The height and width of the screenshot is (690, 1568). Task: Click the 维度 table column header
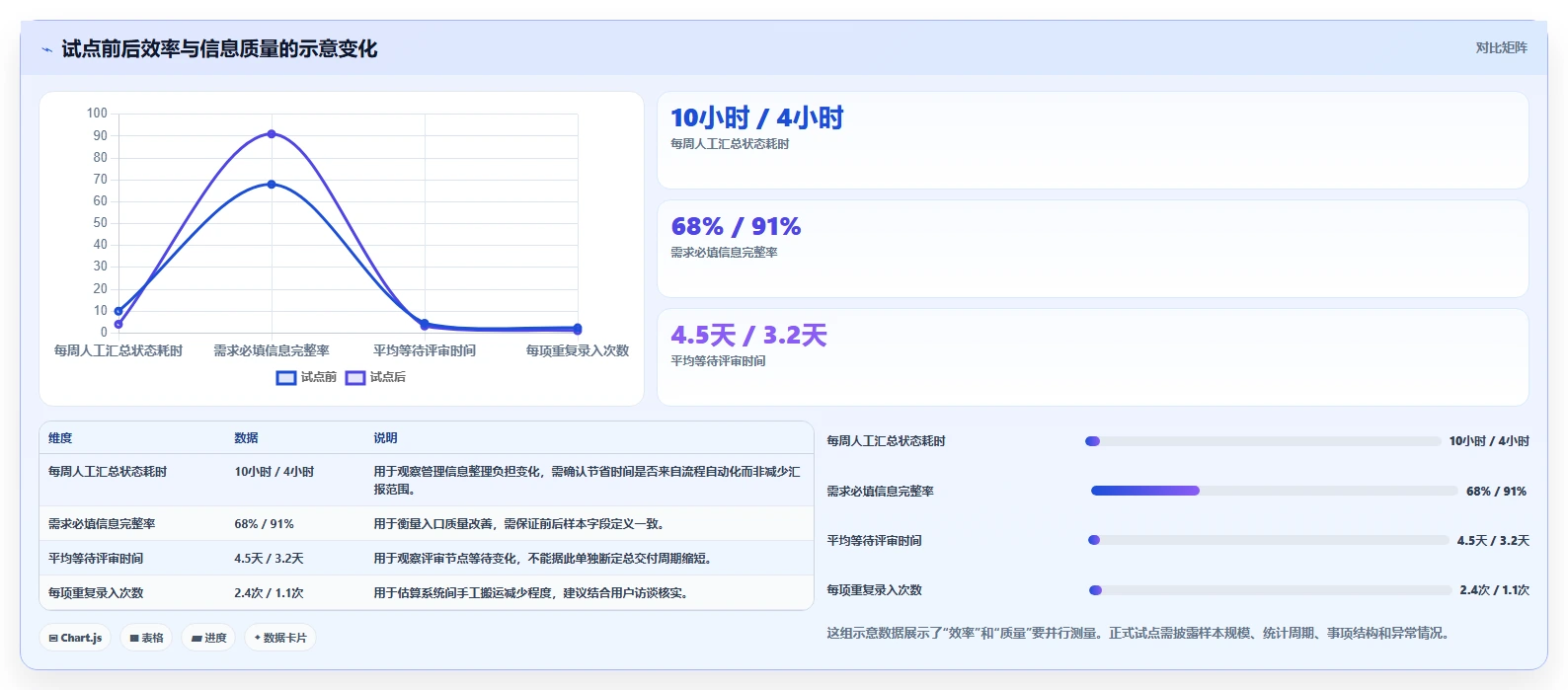pyautogui.click(x=60, y=438)
